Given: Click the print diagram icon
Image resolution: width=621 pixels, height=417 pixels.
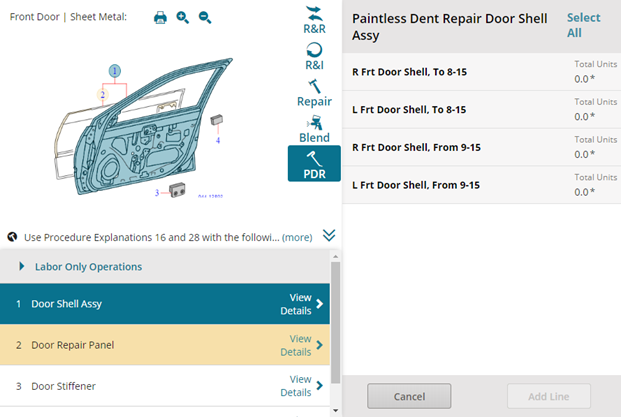Looking at the screenshot, I should pyautogui.click(x=160, y=17).
